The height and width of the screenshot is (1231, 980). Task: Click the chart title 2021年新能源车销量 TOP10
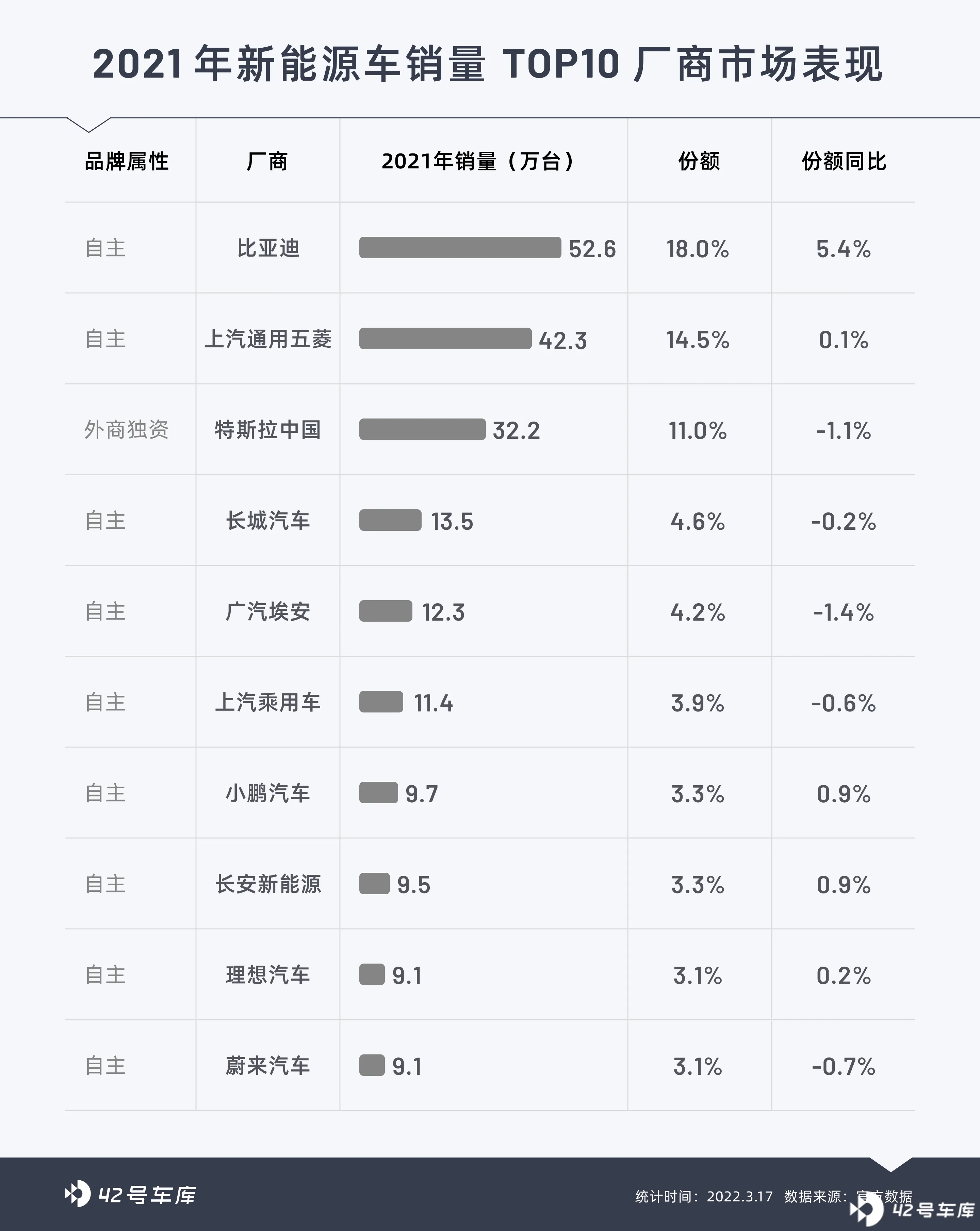[x=356, y=63]
